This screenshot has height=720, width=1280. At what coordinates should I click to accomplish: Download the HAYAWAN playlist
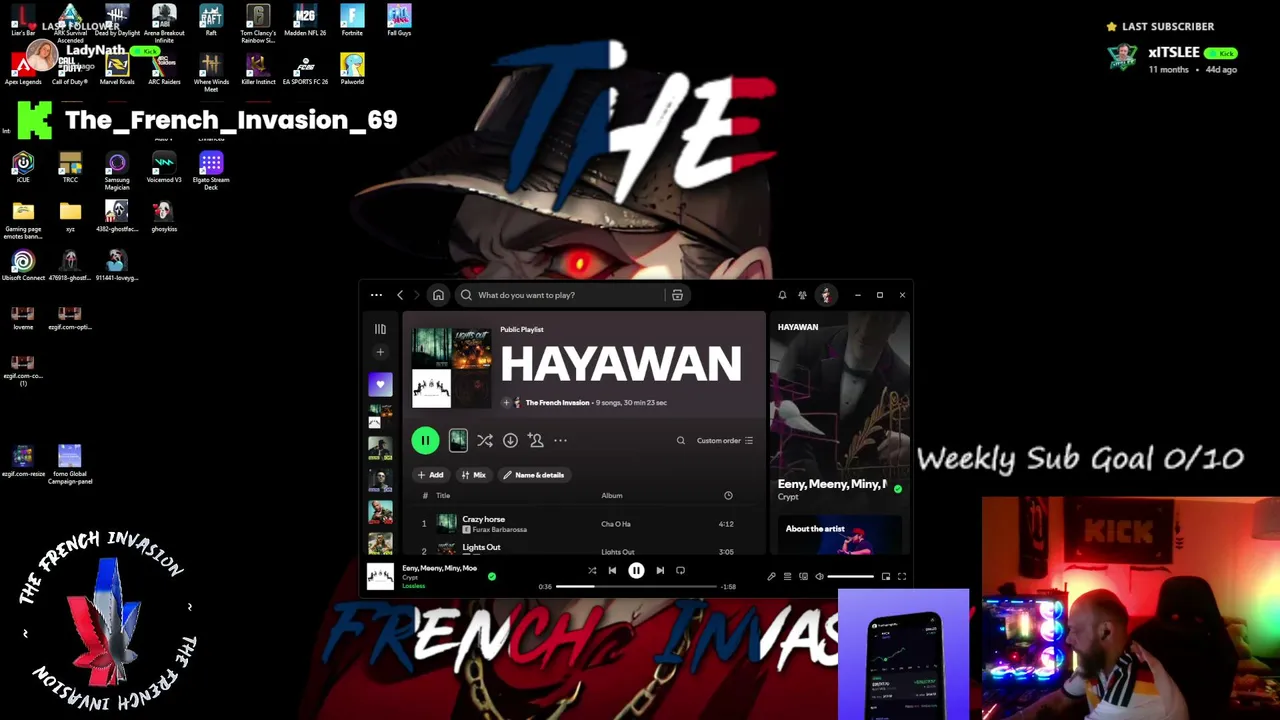tap(510, 440)
